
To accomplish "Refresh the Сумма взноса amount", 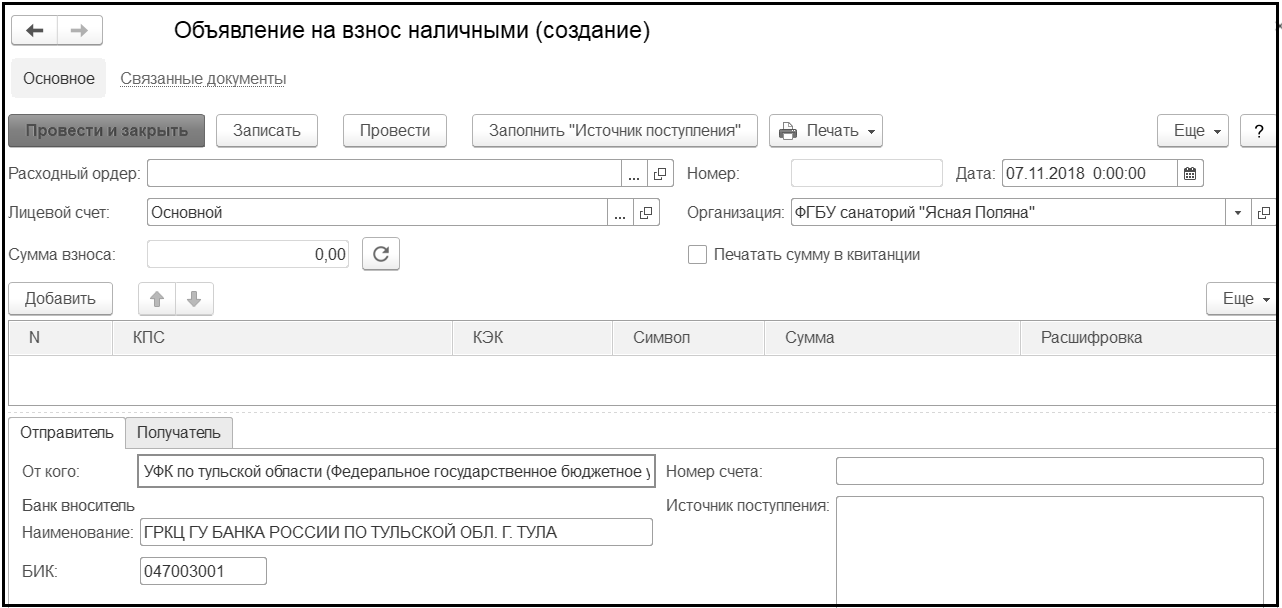I will tap(380, 254).
